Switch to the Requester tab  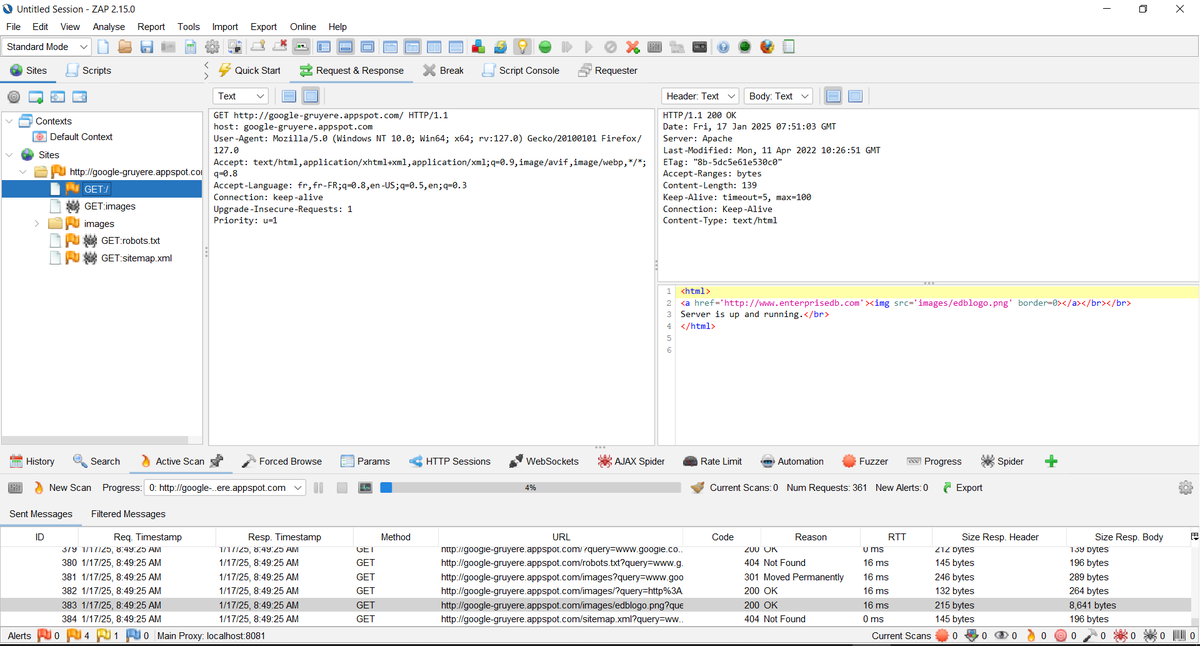pos(607,71)
